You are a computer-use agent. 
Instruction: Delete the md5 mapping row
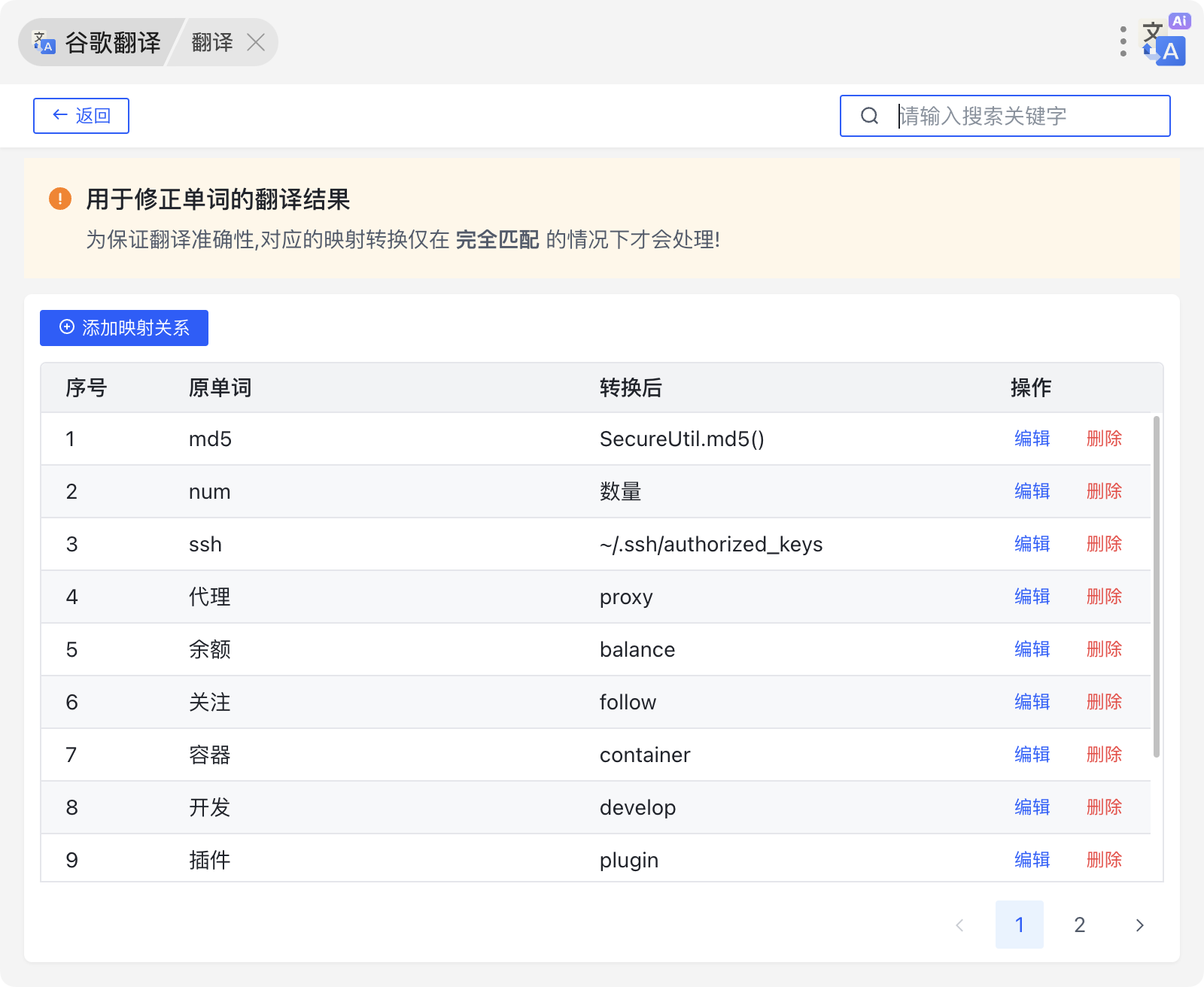click(1104, 439)
